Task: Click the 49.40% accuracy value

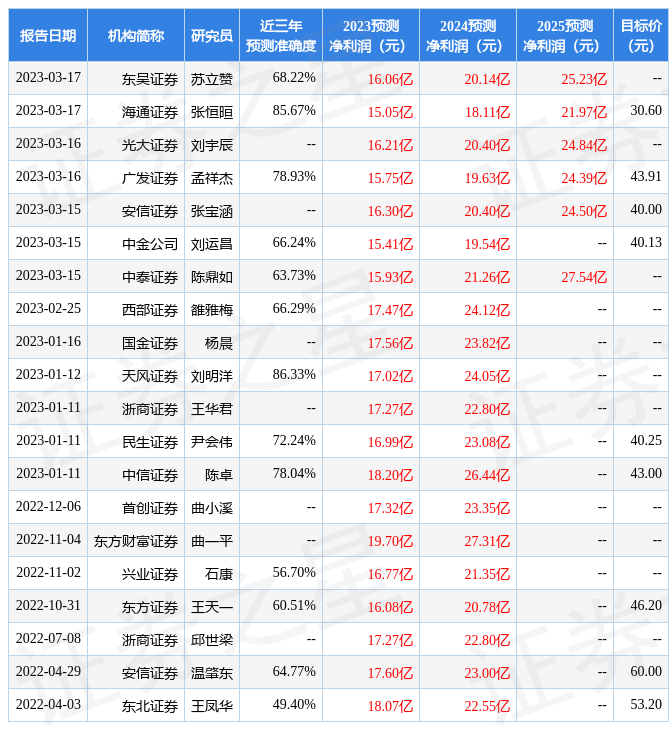Action: pyautogui.click(x=294, y=704)
